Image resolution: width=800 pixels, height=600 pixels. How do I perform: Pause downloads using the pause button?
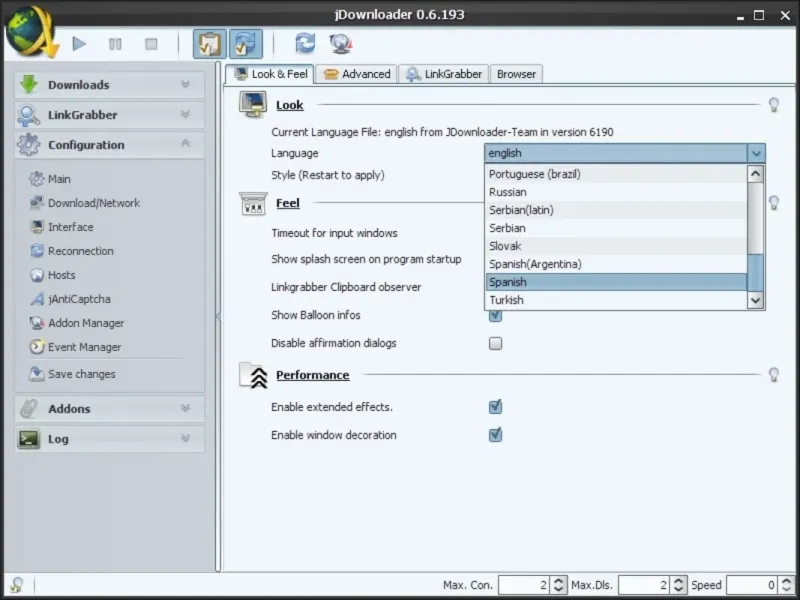point(115,44)
